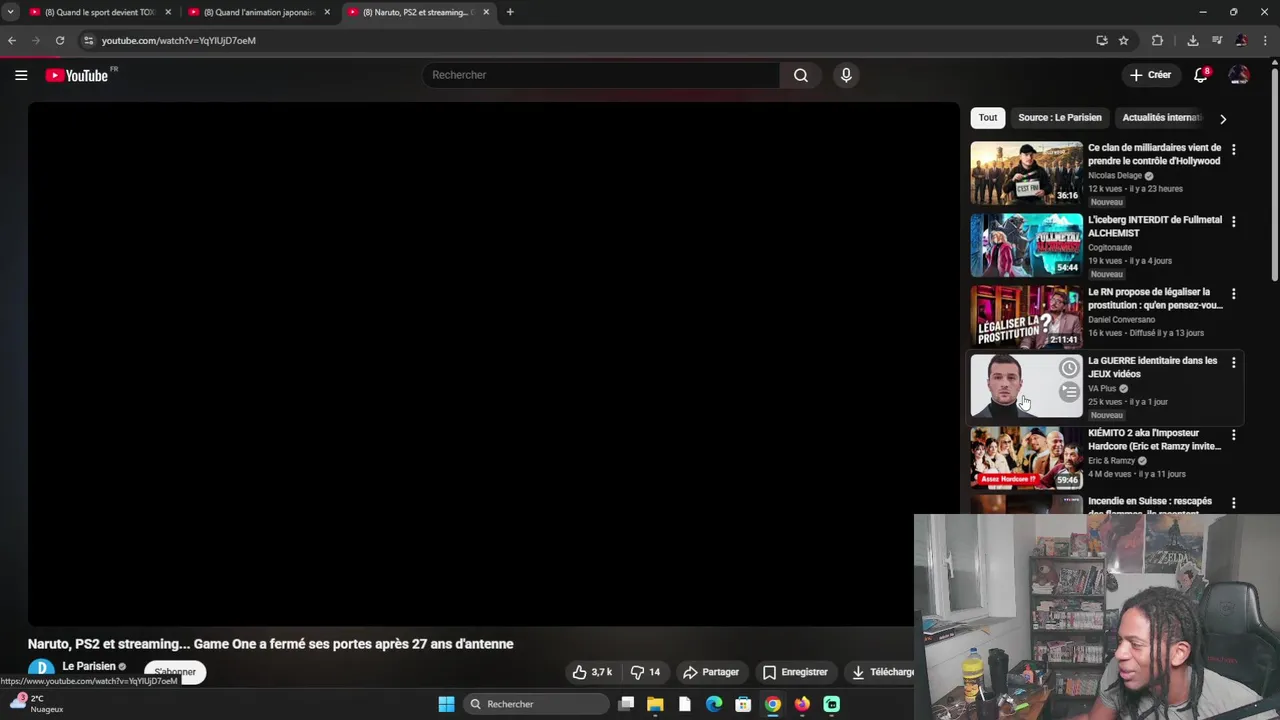Open the Windows Start menu
Viewport: 1280px width, 720px height.
click(446, 704)
